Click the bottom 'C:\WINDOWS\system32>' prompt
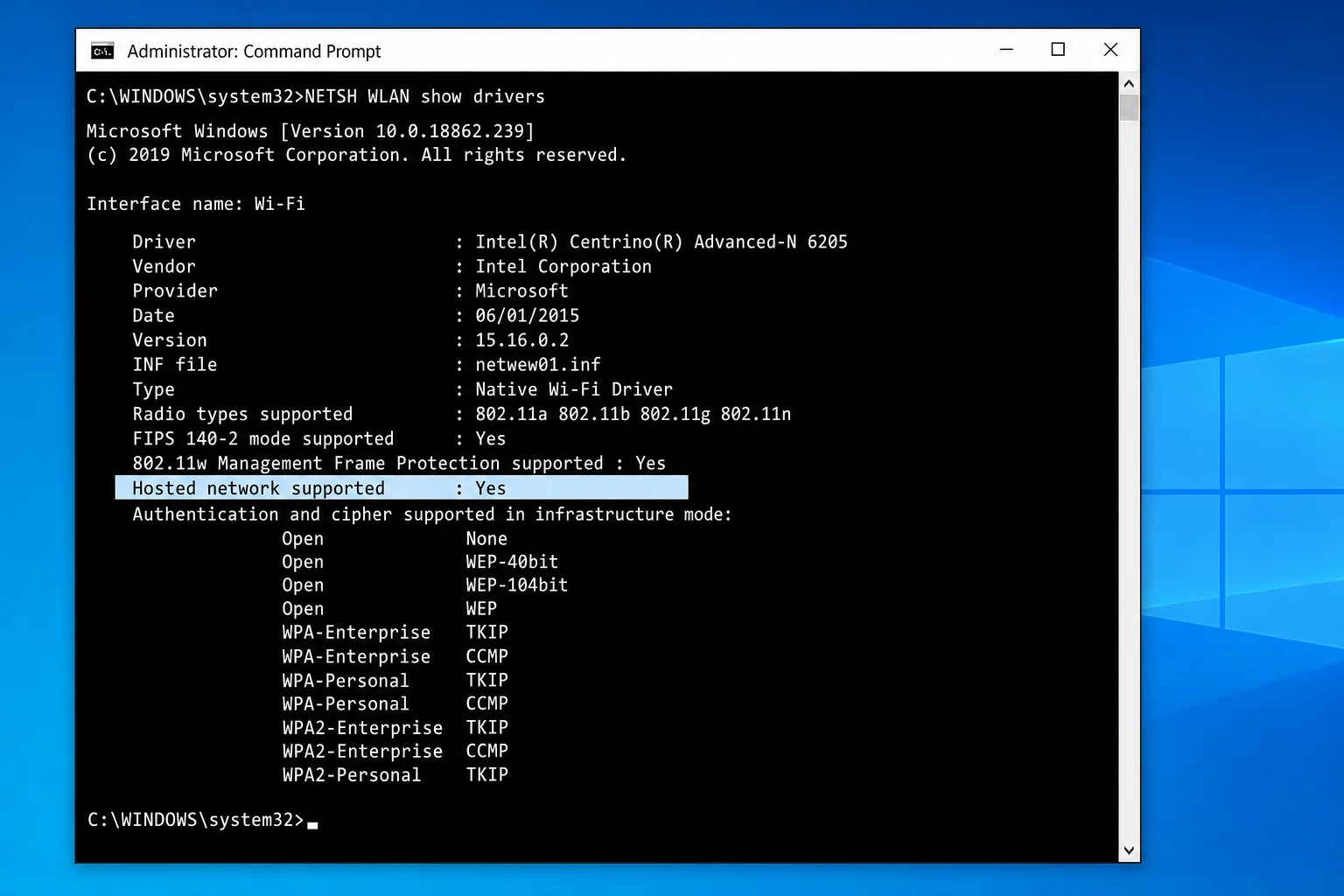This screenshot has width=1344, height=896. tap(195, 820)
